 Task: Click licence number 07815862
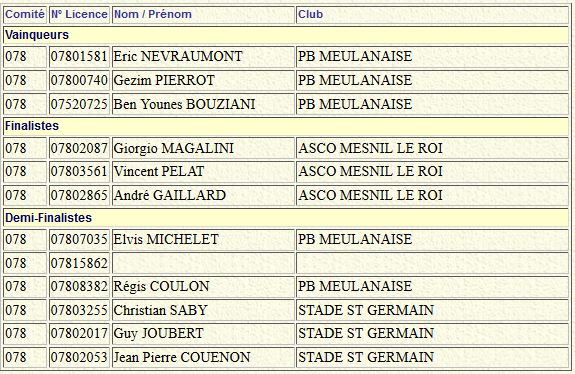point(79,263)
